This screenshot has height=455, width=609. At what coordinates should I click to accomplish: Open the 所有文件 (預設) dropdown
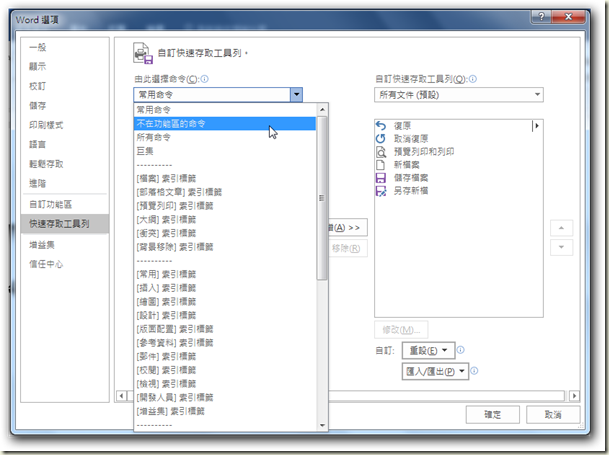point(459,95)
